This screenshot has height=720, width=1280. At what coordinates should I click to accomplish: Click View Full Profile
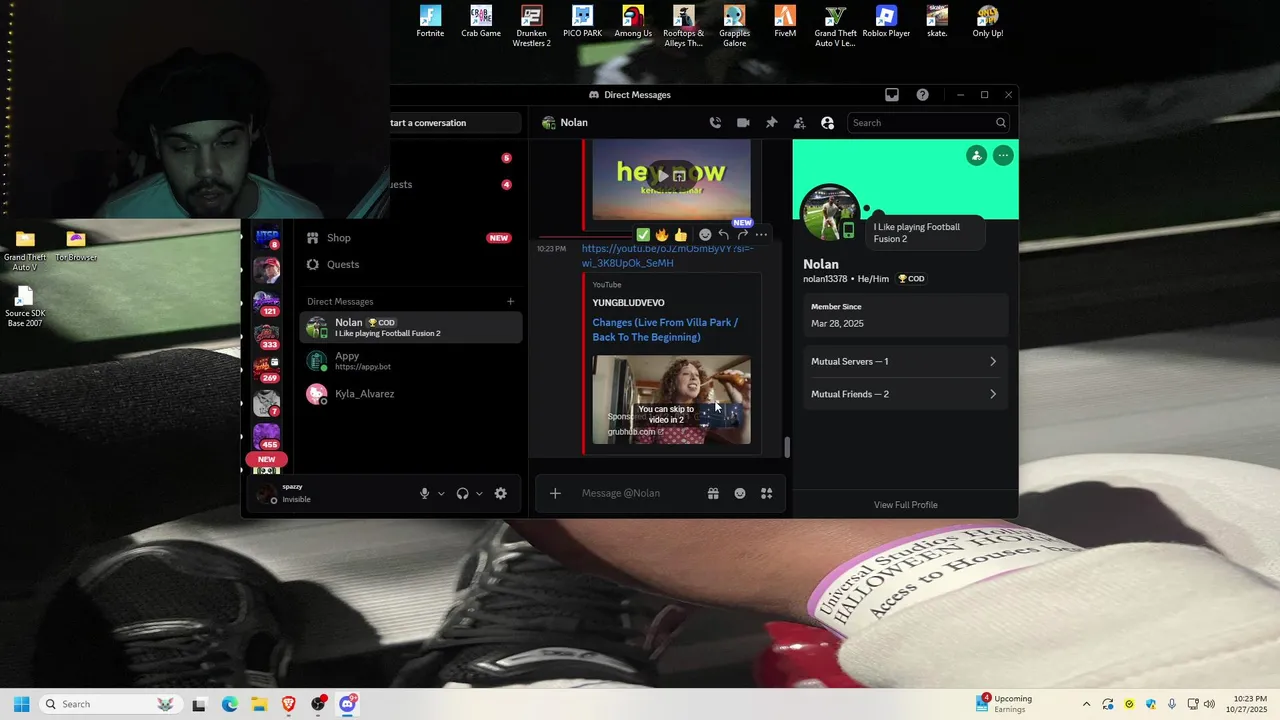[906, 505]
